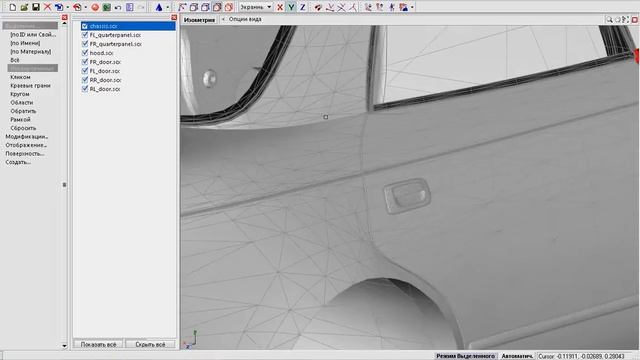
Task: Switch to the Изометрия viewport tab
Action: point(200,20)
